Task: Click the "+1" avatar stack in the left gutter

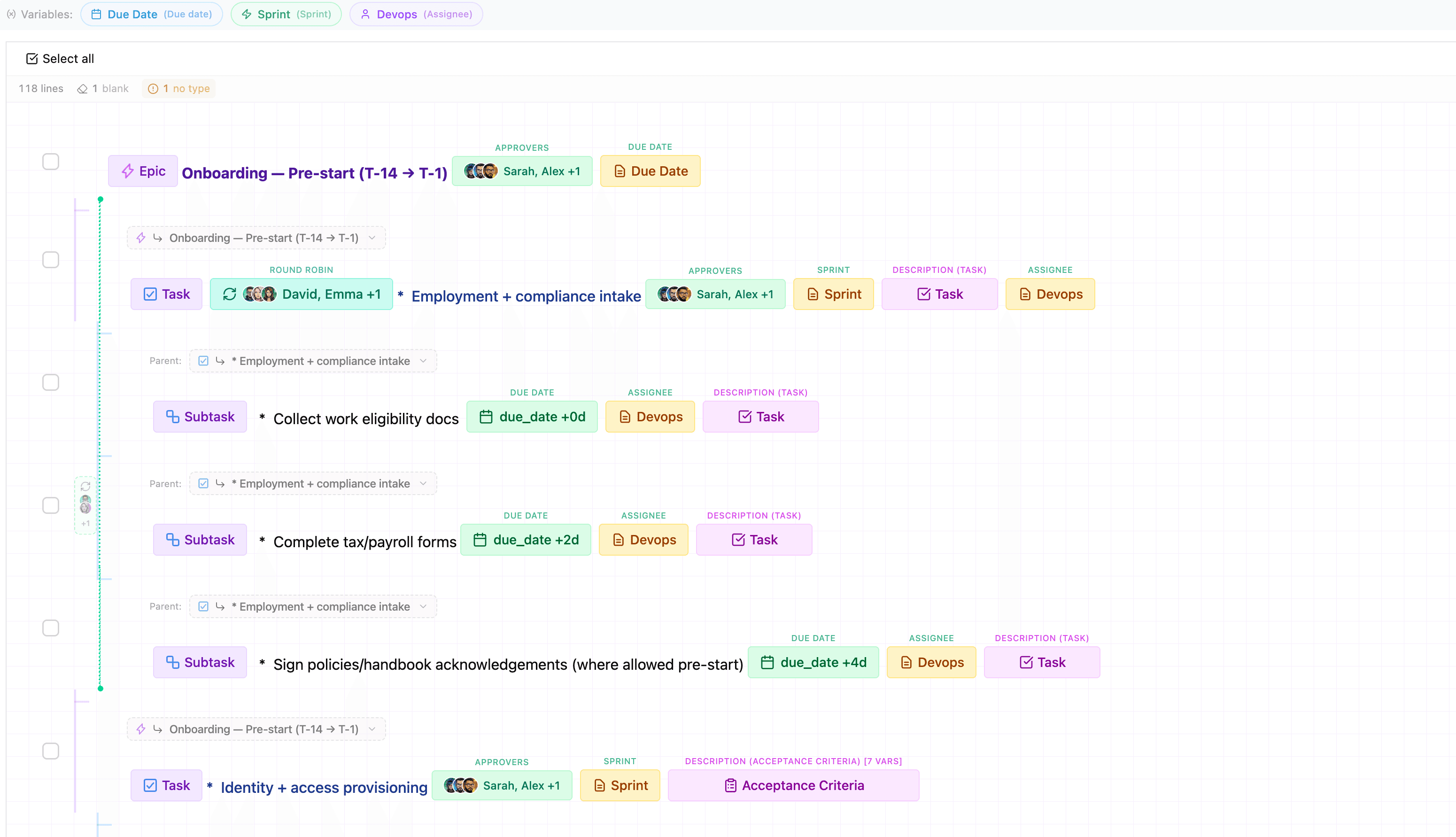Action: click(85, 505)
